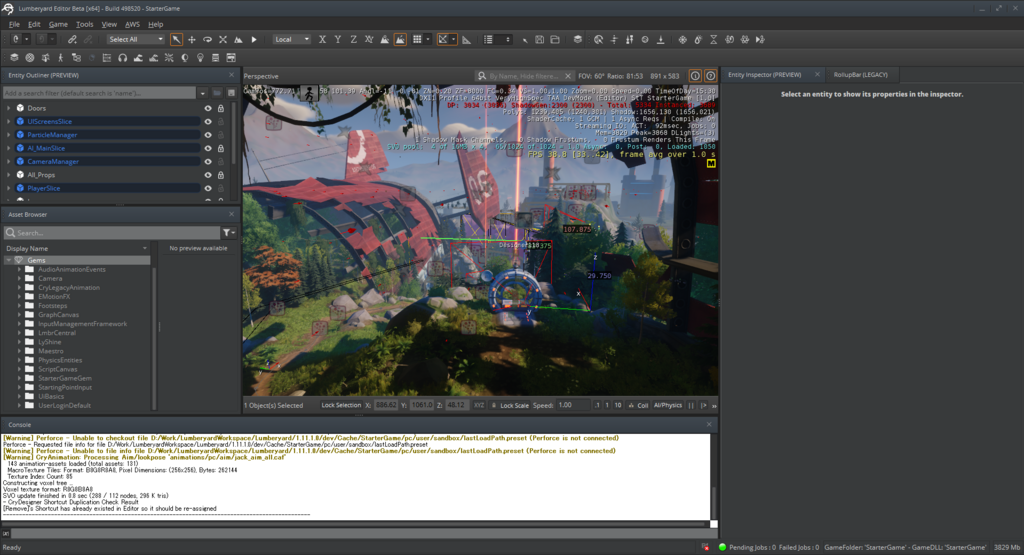Collapse the Gems folder in Asset Browser
This screenshot has width=1024, height=555.
click(x=8, y=260)
